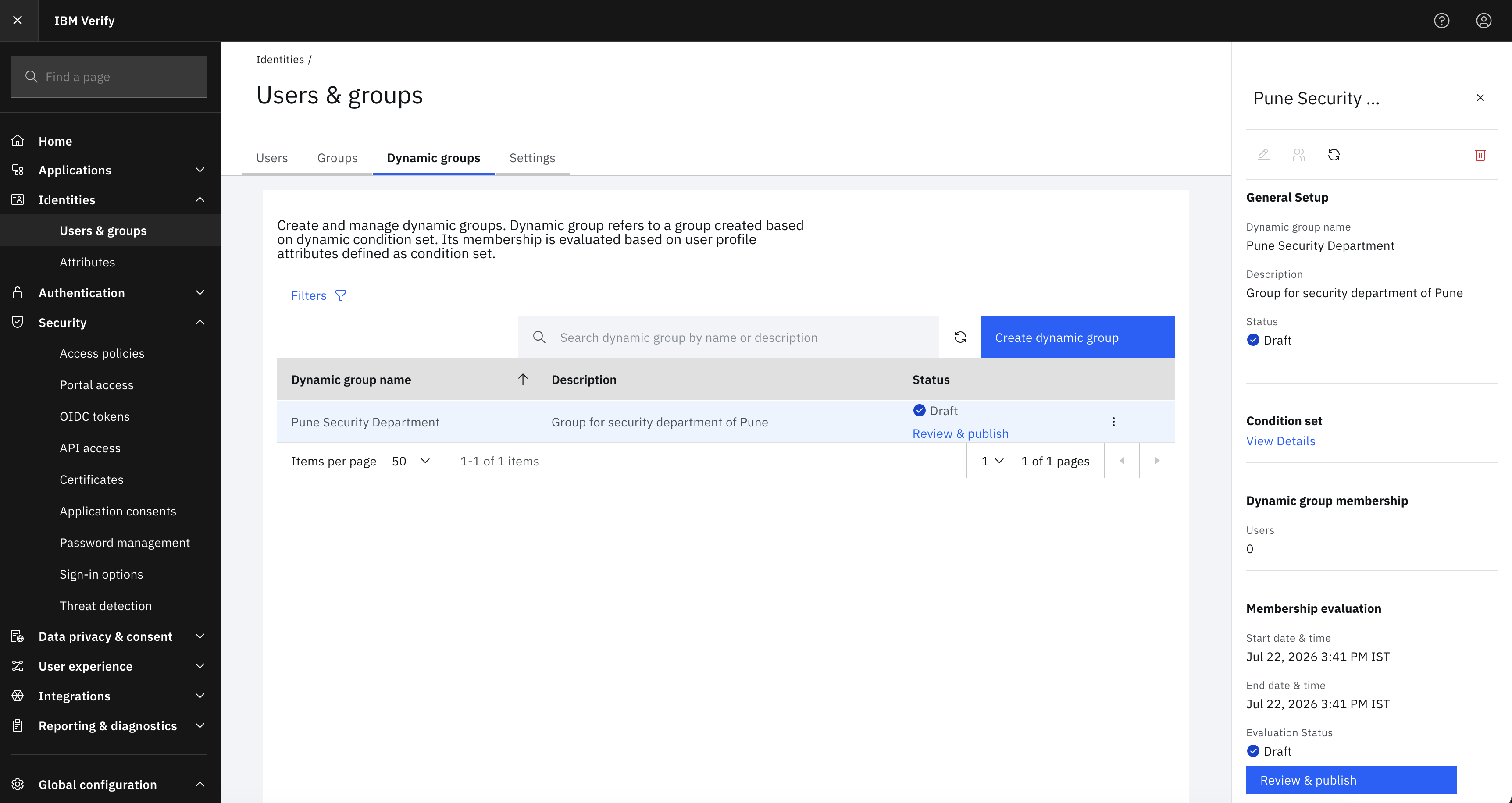1512x803 pixels.
Task: Click the Find a page search field
Action: [x=109, y=77]
